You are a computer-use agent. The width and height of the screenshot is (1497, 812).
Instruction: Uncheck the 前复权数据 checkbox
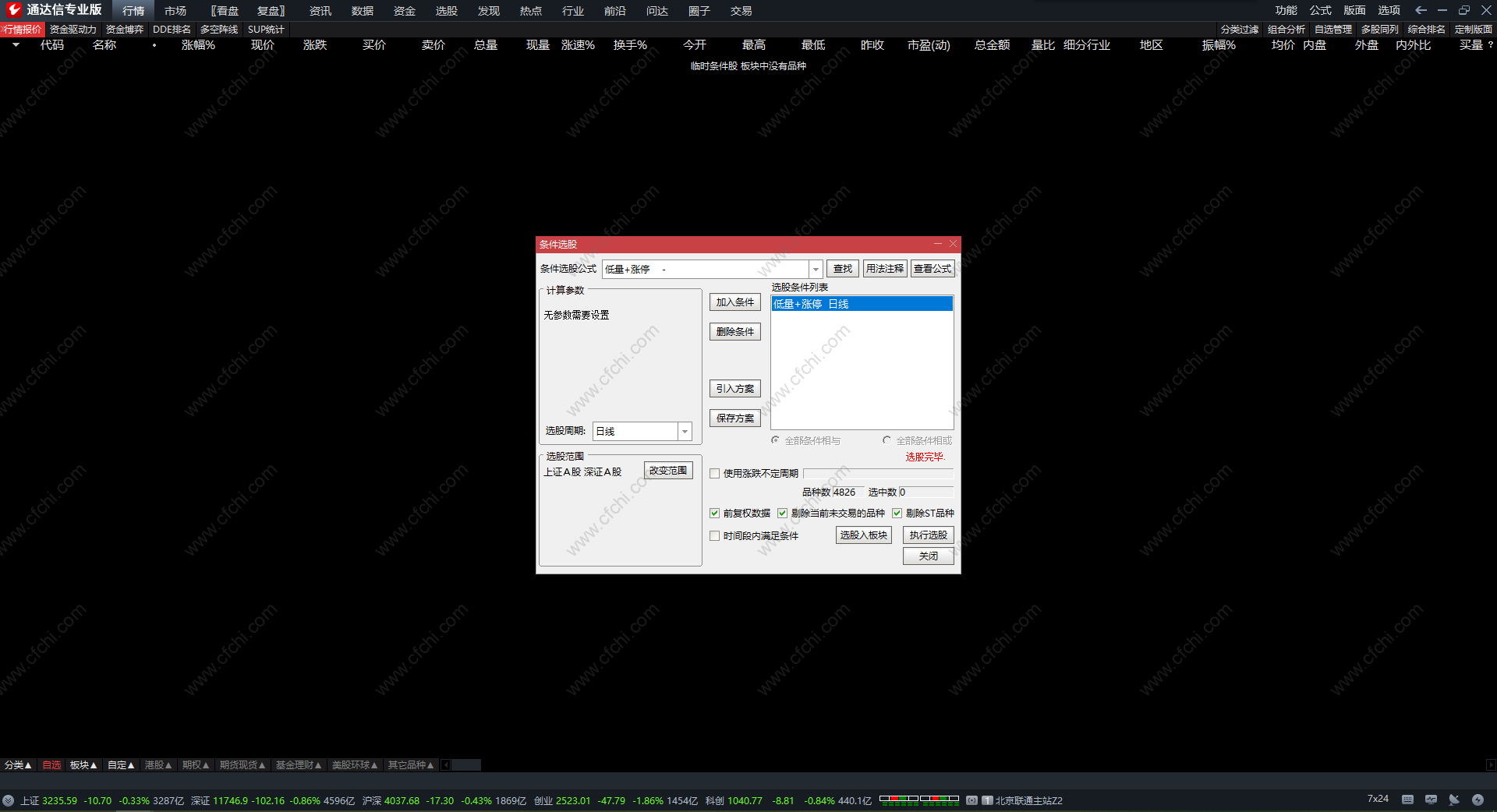coord(715,513)
